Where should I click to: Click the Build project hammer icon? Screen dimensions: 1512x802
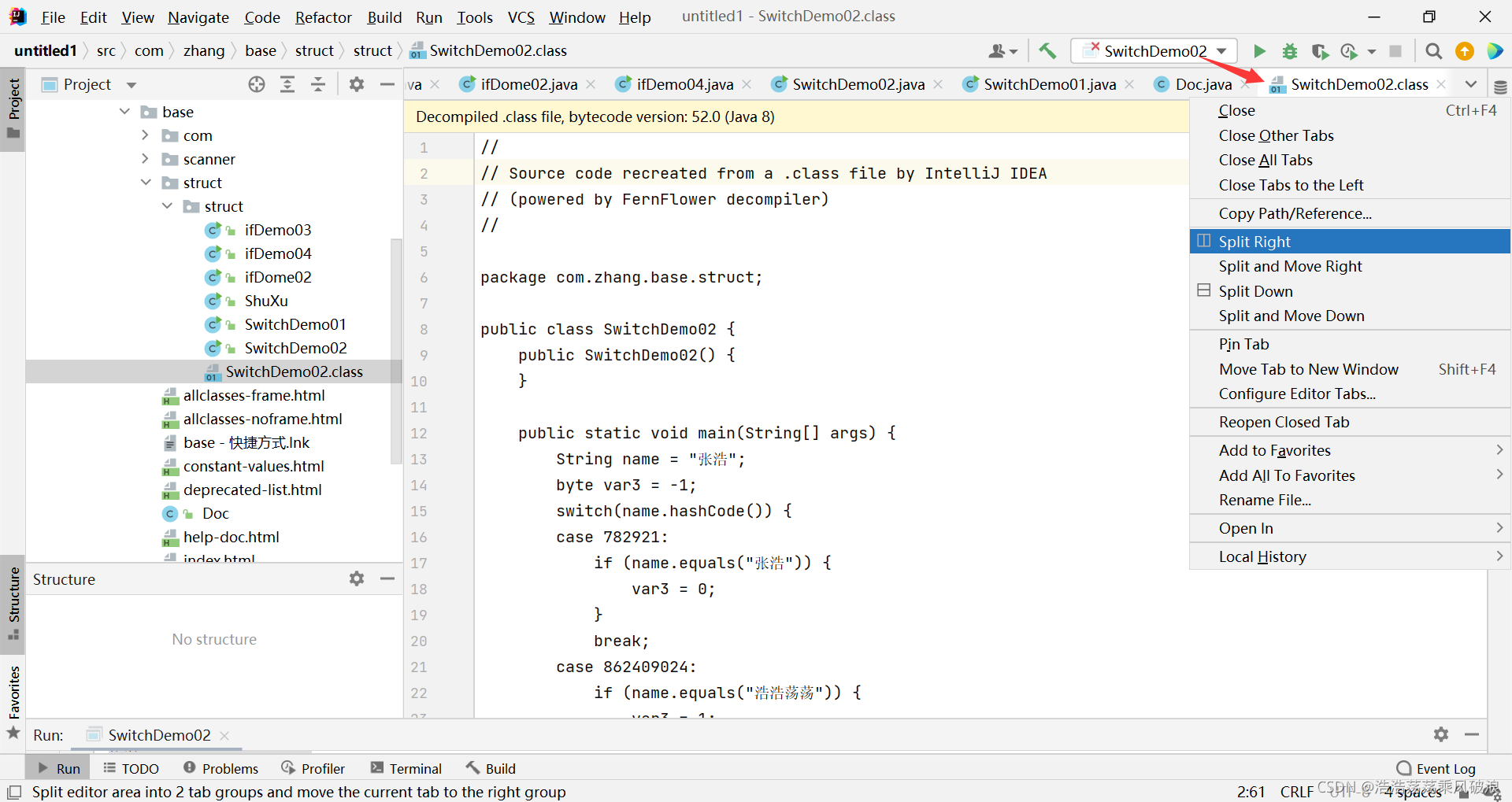click(x=1047, y=51)
